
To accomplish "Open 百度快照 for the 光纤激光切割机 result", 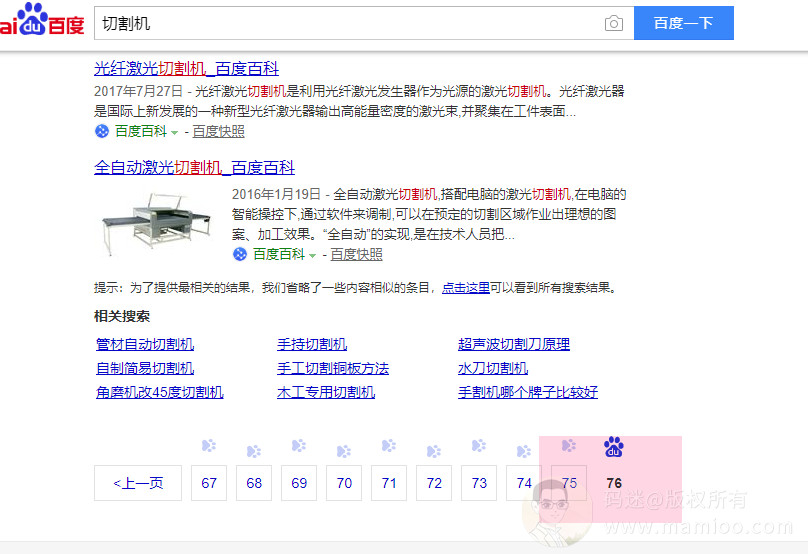I will tap(218, 131).
